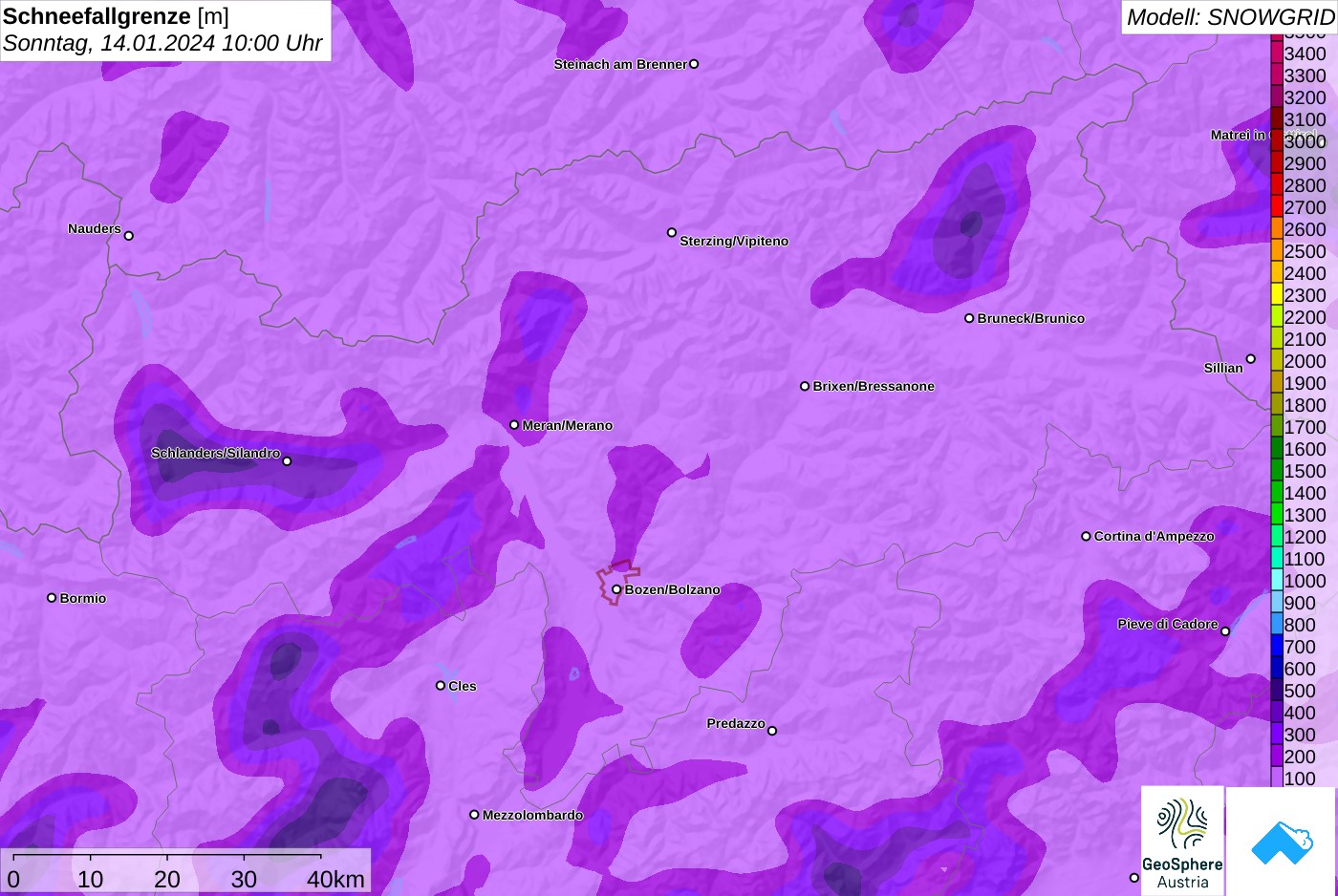Click the Cles marker dot
The height and width of the screenshot is (896, 1338).
point(441,686)
